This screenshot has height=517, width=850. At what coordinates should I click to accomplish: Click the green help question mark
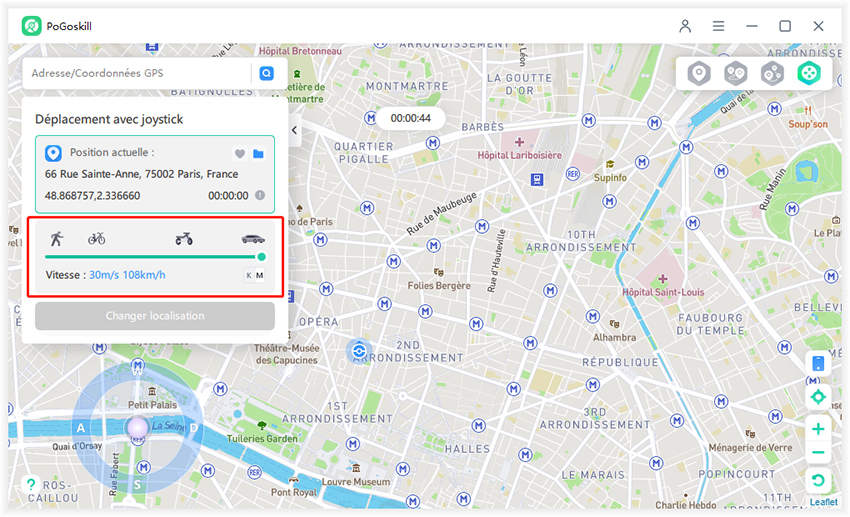click(31, 484)
